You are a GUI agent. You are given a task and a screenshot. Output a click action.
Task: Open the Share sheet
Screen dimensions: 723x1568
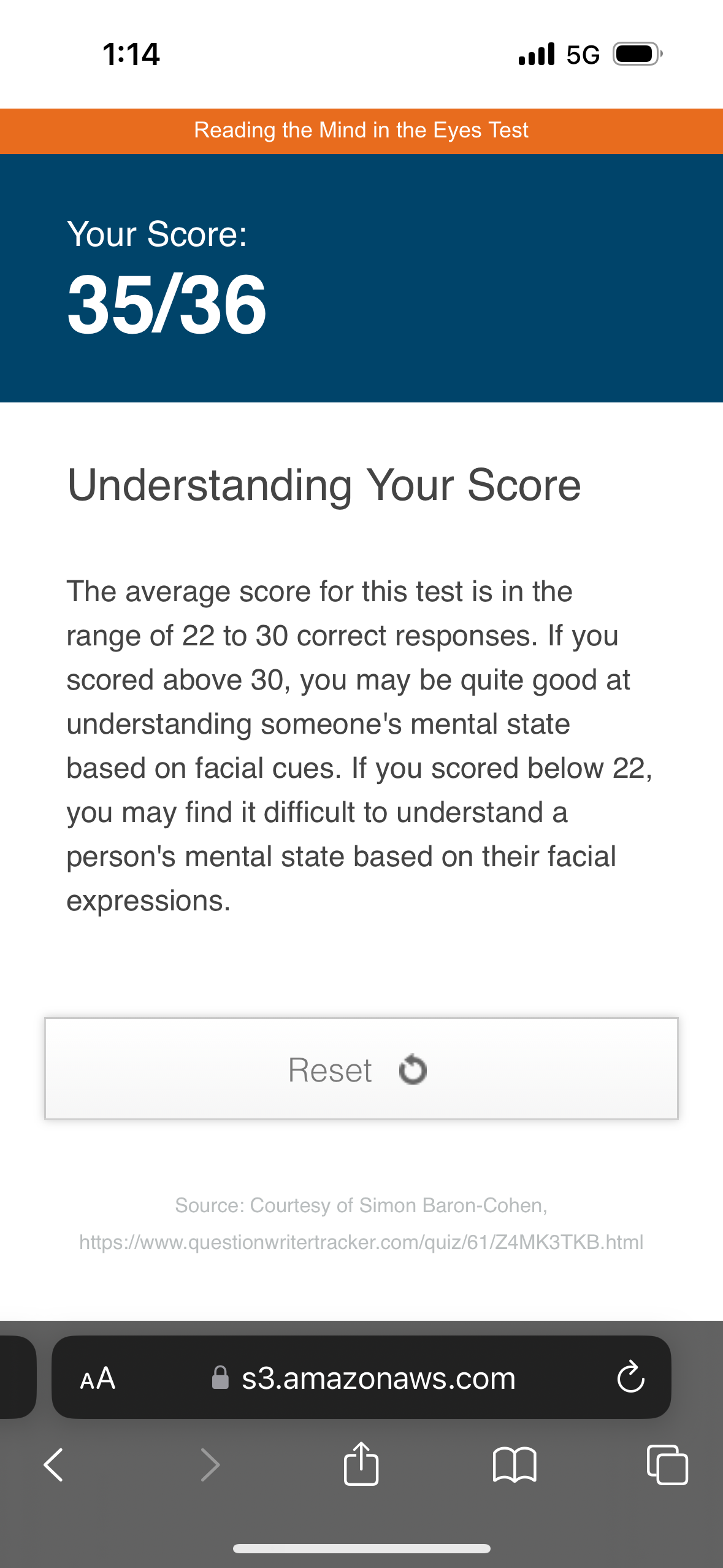(361, 1465)
